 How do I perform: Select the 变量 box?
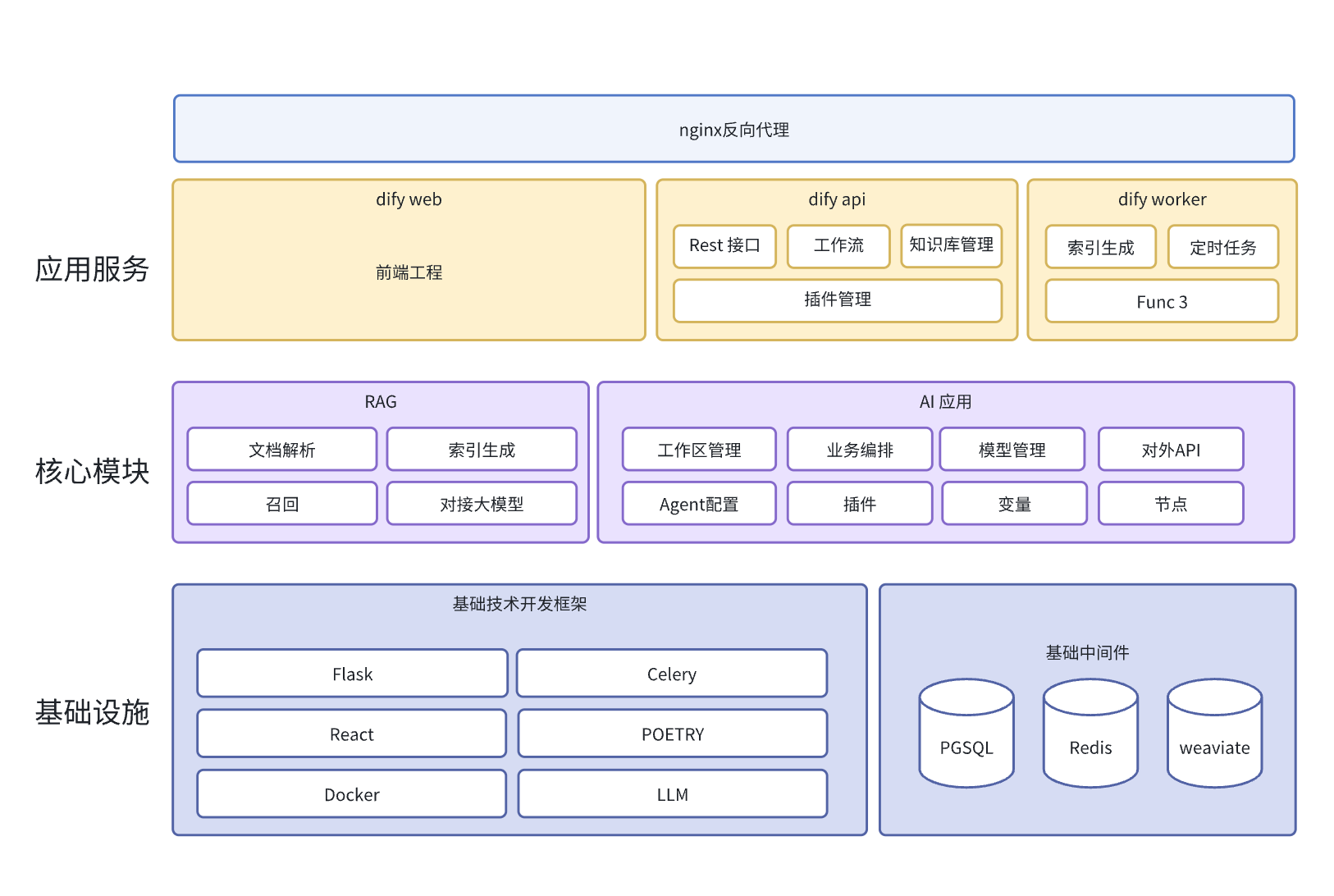point(1015,504)
